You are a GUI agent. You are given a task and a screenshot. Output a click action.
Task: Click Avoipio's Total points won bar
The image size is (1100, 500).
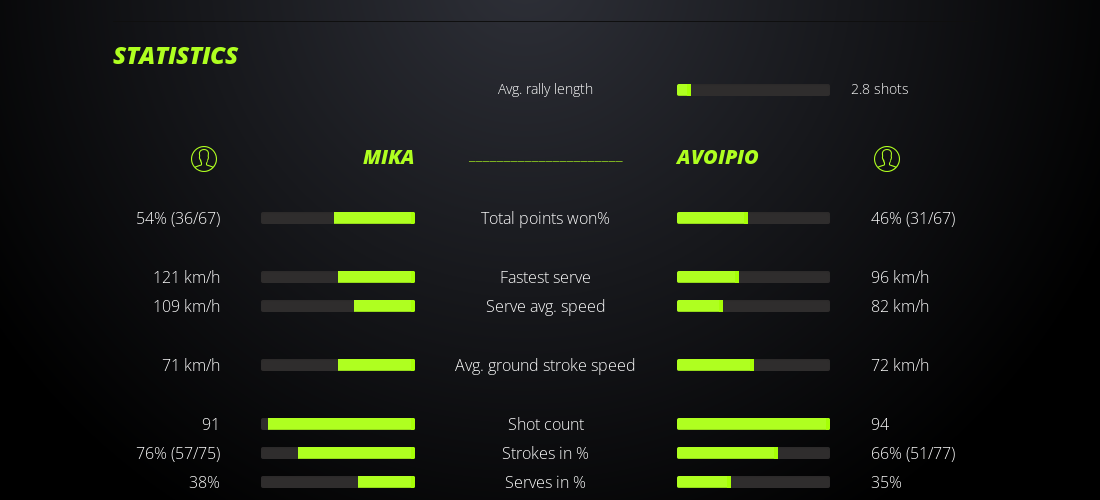(x=753, y=218)
